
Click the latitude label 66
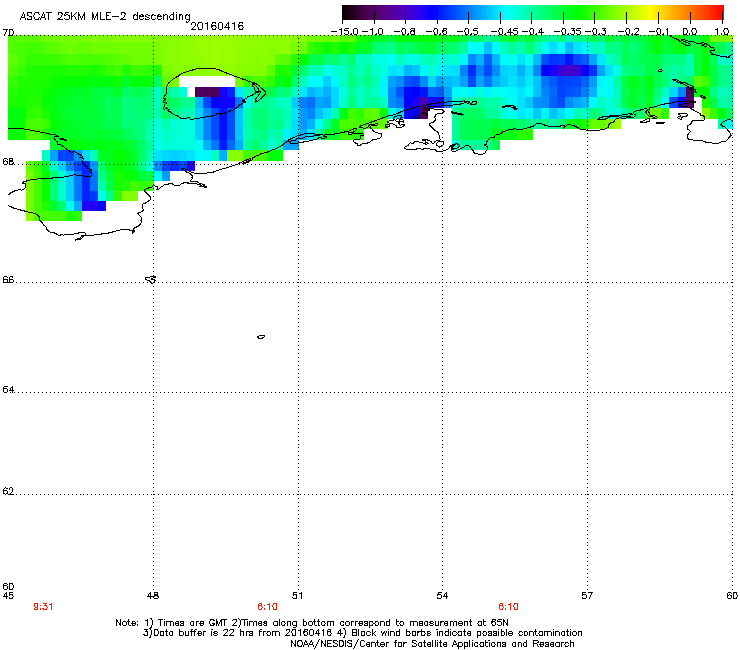coord(8,280)
